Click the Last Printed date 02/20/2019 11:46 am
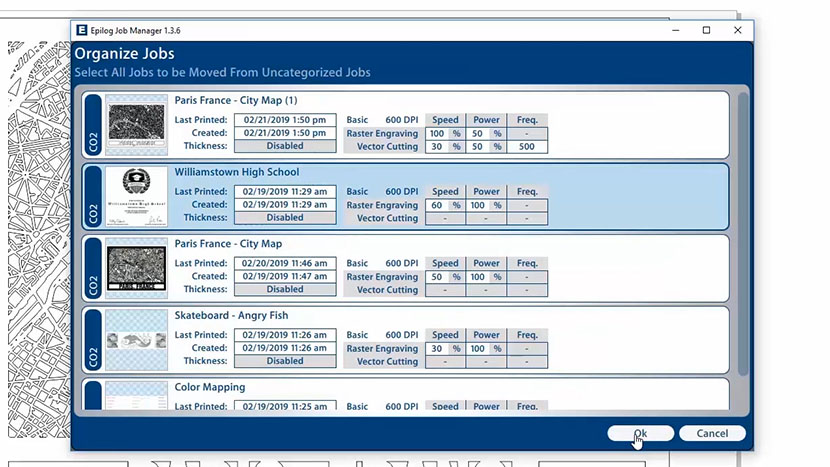Image resolution: width=830 pixels, height=467 pixels. click(285, 264)
